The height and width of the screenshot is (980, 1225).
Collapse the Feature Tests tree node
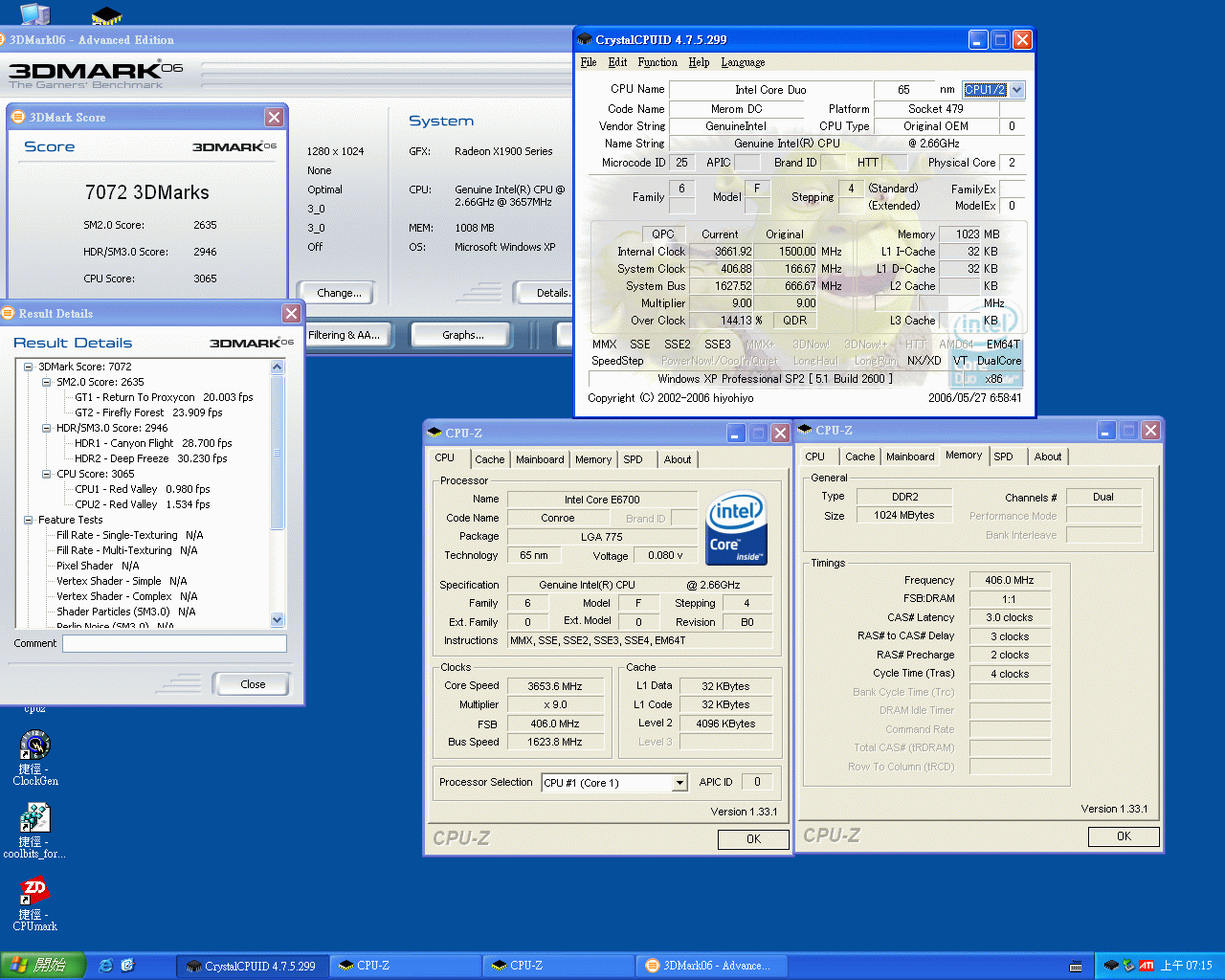(x=29, y=520)
